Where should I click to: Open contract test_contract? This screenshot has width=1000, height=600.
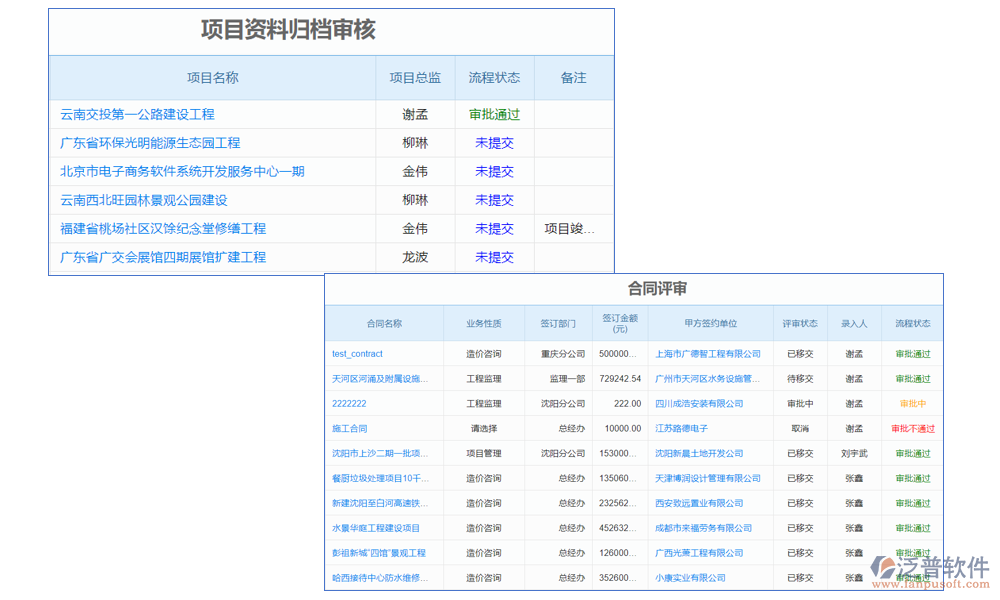click(358, 353)
